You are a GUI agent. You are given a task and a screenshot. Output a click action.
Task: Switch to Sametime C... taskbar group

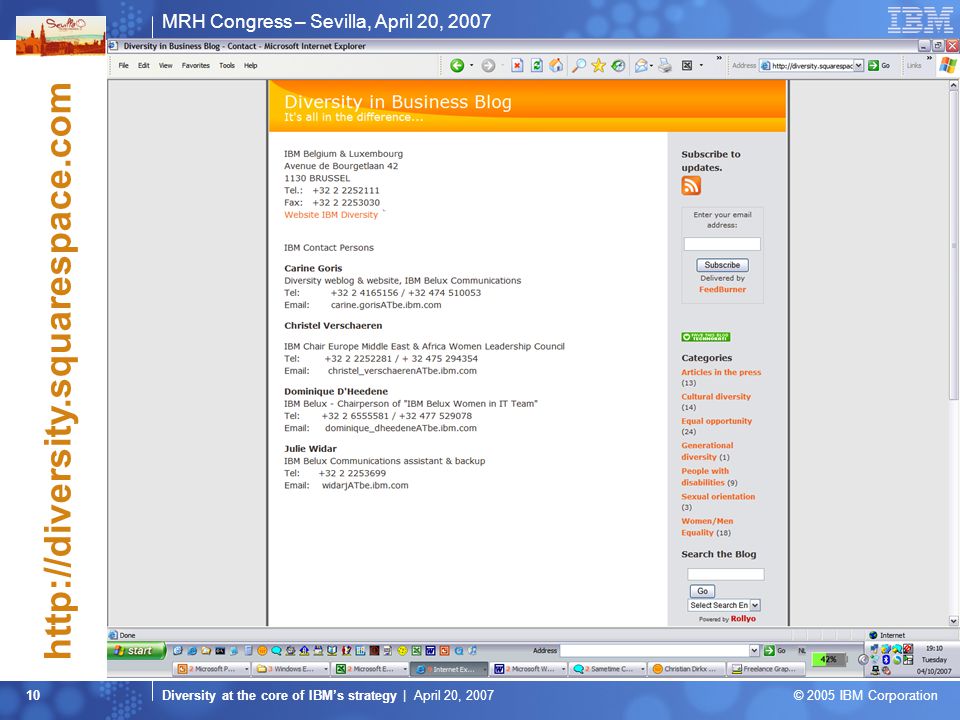coord(608,669)
